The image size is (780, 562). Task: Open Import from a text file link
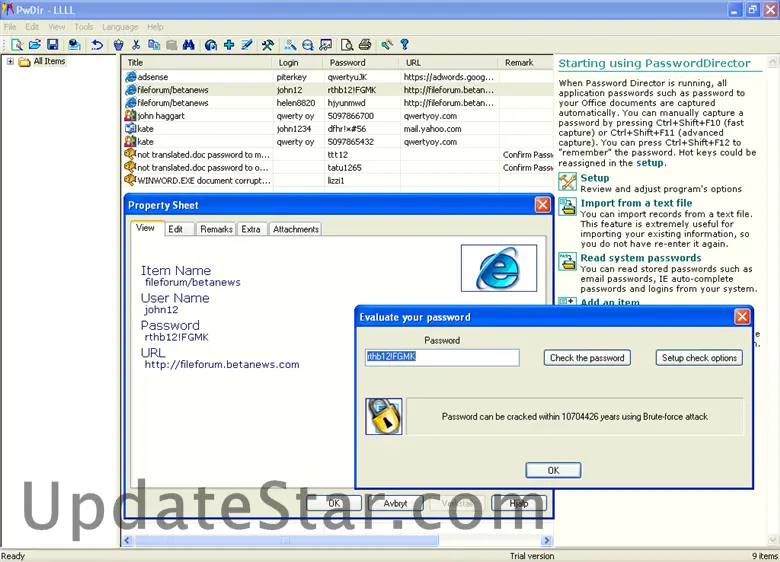pos(636,203)
